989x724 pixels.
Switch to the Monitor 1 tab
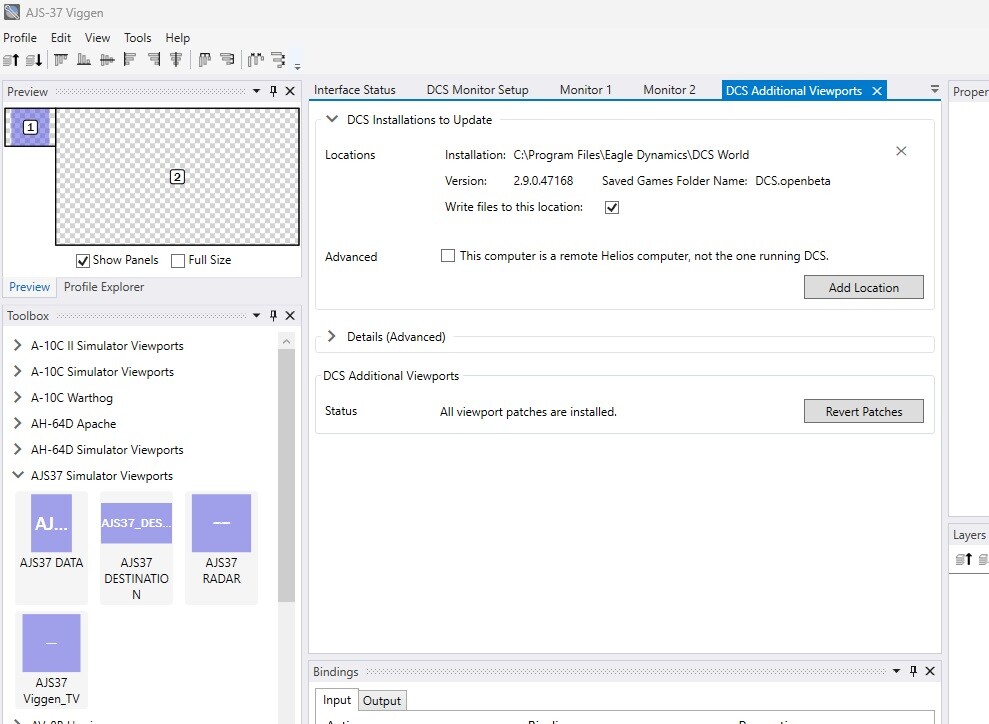[x=586, y=90]
